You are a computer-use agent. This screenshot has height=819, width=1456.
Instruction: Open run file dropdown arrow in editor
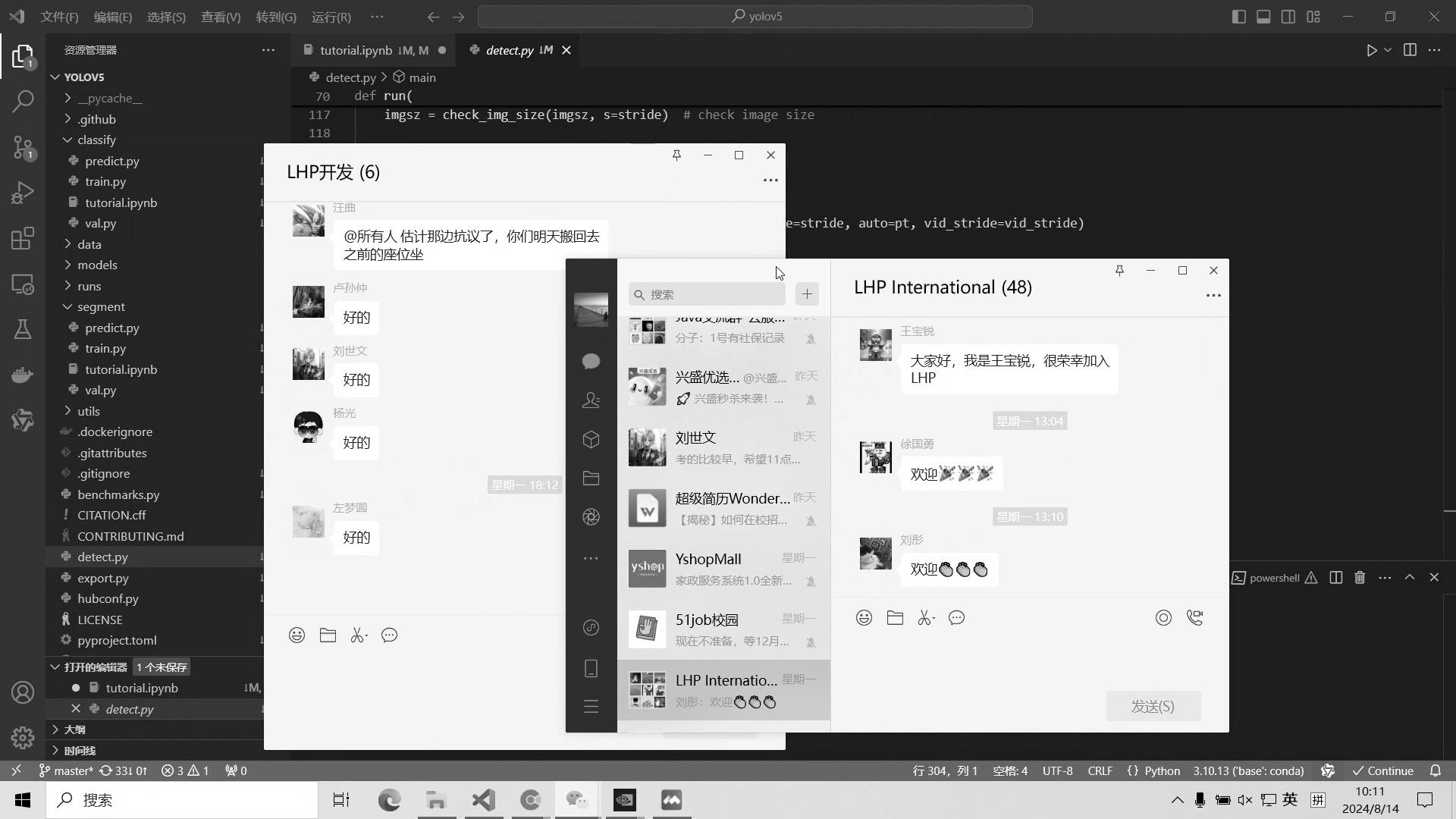click(x=1388, y=50)
